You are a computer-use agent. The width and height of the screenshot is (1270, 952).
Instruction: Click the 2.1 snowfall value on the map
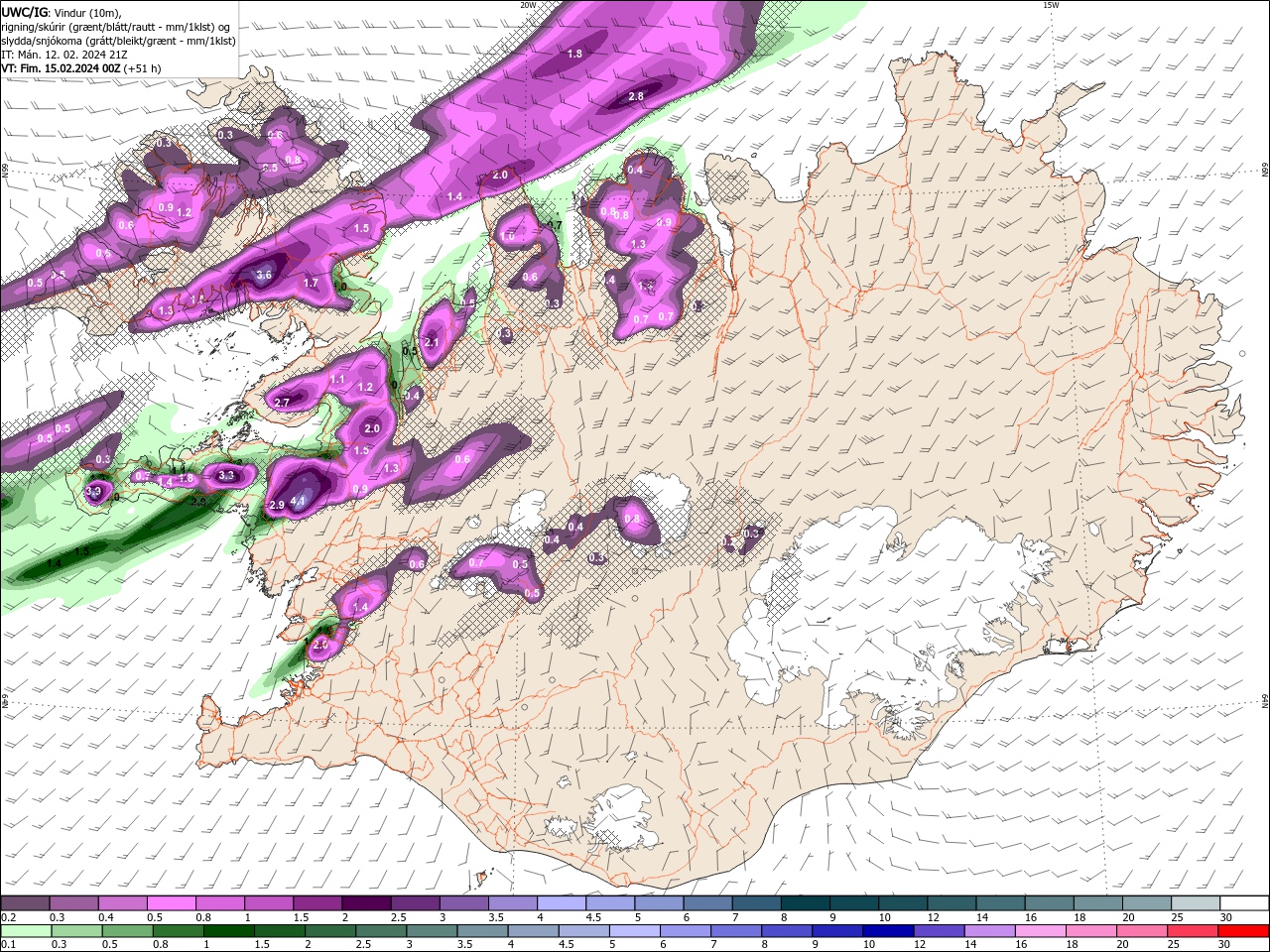click(x=432, y=342)
